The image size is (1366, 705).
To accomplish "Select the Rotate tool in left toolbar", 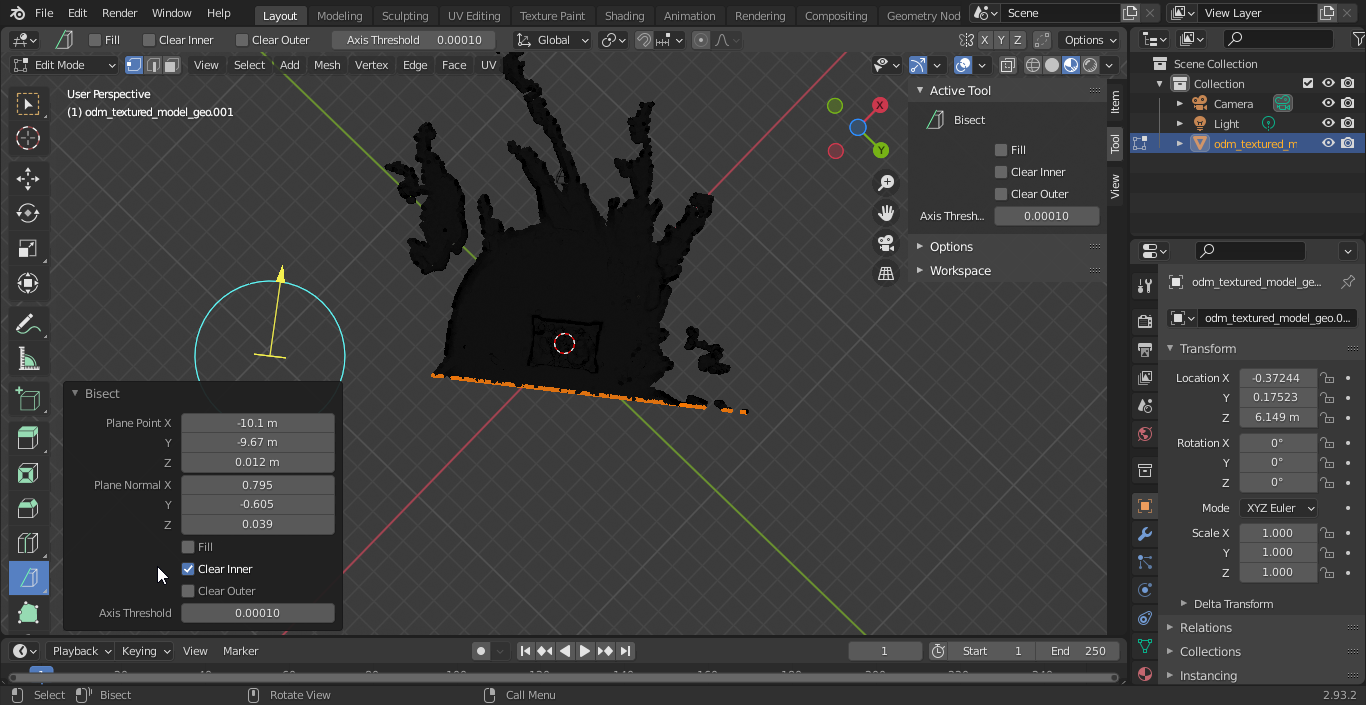I will (x=28, y=213).
